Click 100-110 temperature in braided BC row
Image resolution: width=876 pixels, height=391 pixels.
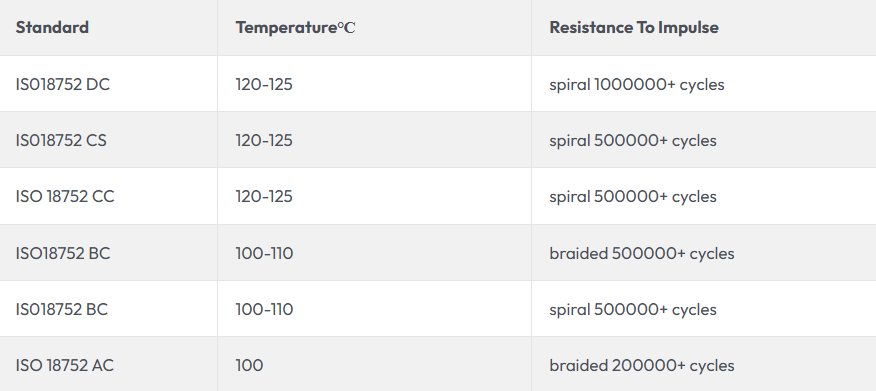264,254
